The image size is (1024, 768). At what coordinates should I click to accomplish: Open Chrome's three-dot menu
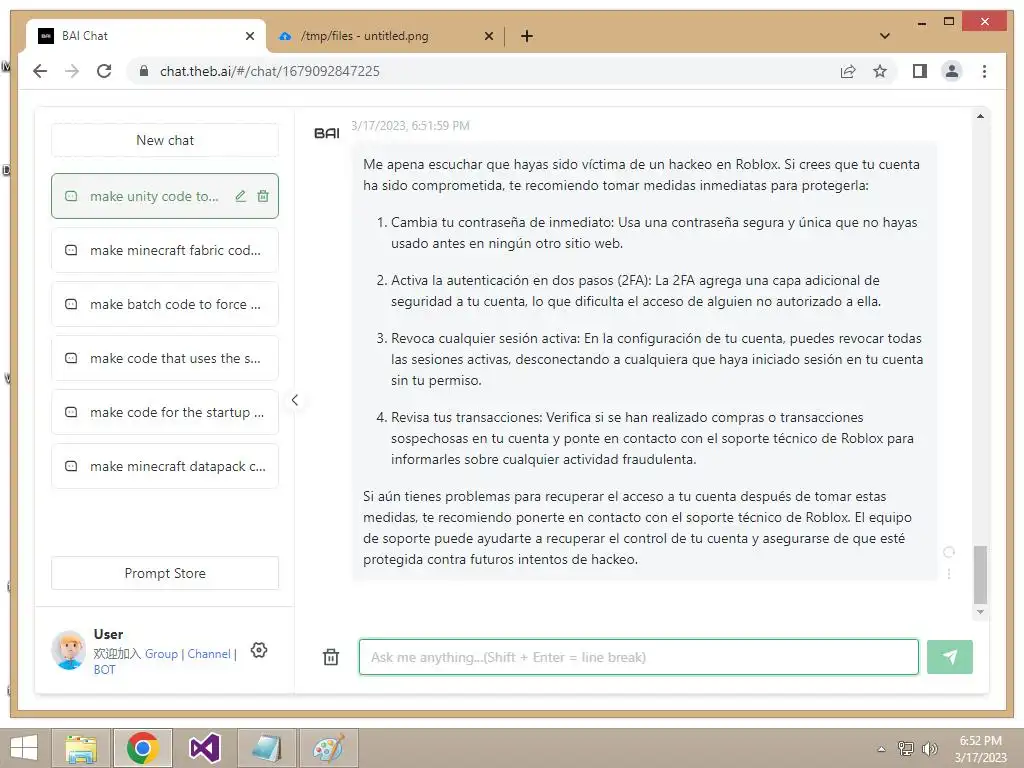(984, 71)
